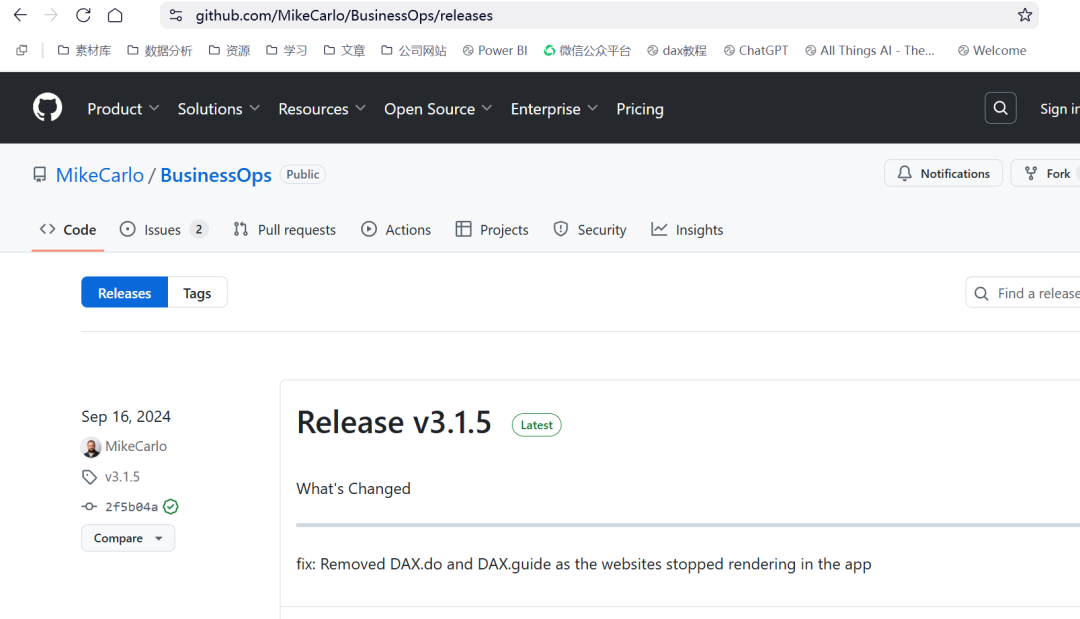Image resolution: width=1080 pixels, height=619 pixels.
Task: Open the browser home page icon
Action: (115, 15)
